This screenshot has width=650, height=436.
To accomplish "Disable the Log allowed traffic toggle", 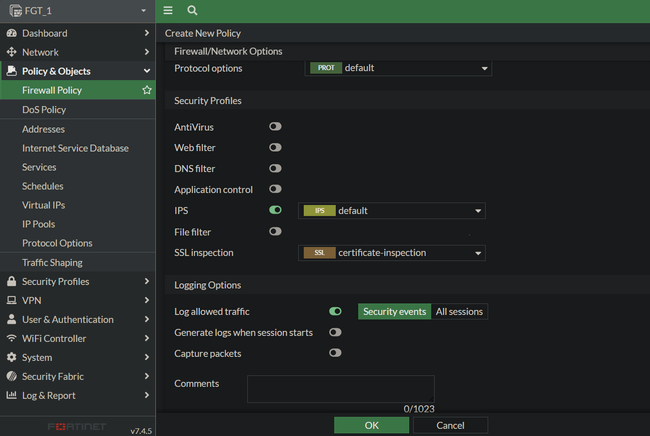I will click(335, 312).
